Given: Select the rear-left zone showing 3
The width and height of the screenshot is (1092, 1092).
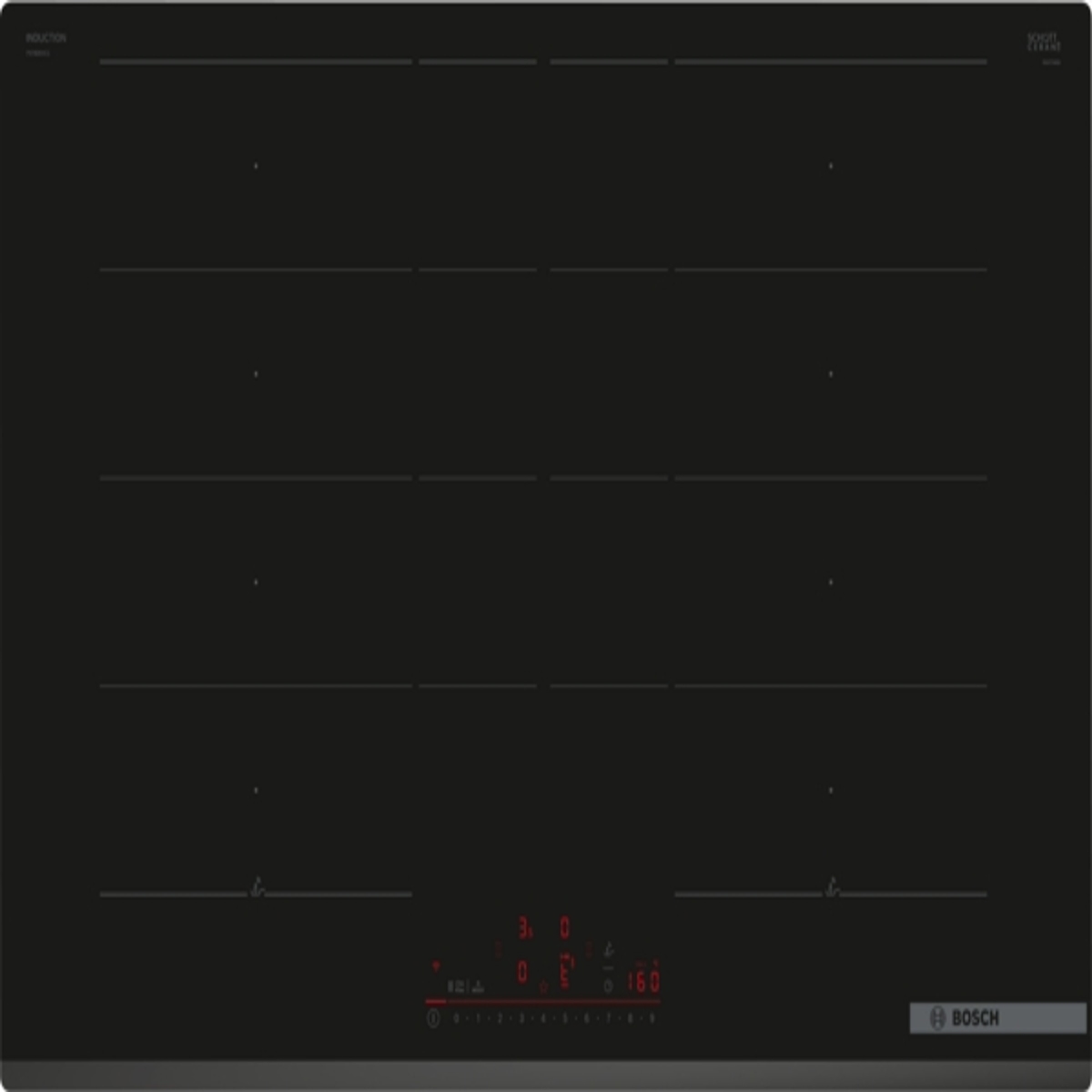Looking at the screenshot, I should pyautogui.click(x=525, y=928).
